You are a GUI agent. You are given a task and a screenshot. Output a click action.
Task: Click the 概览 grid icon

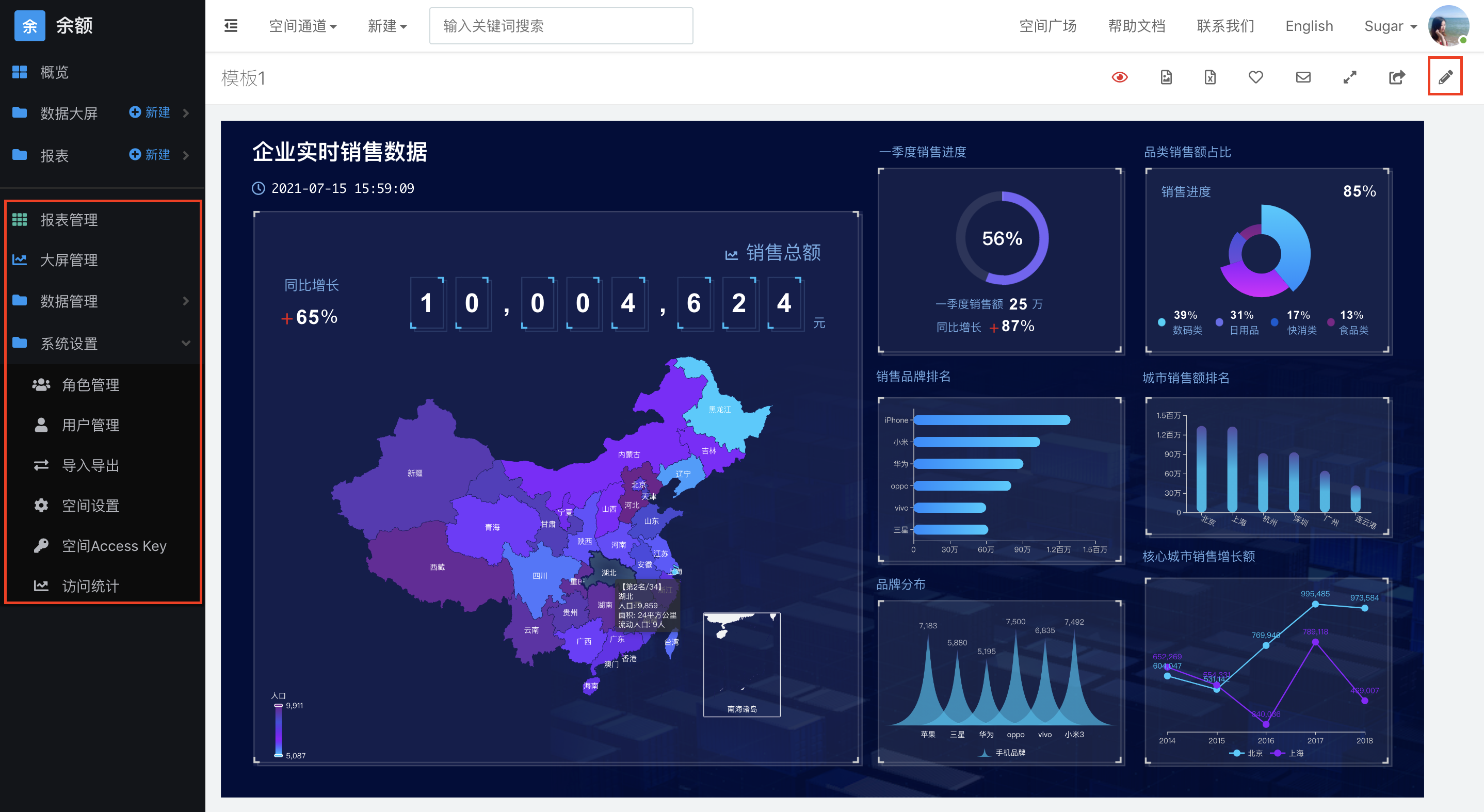point(20,72)
